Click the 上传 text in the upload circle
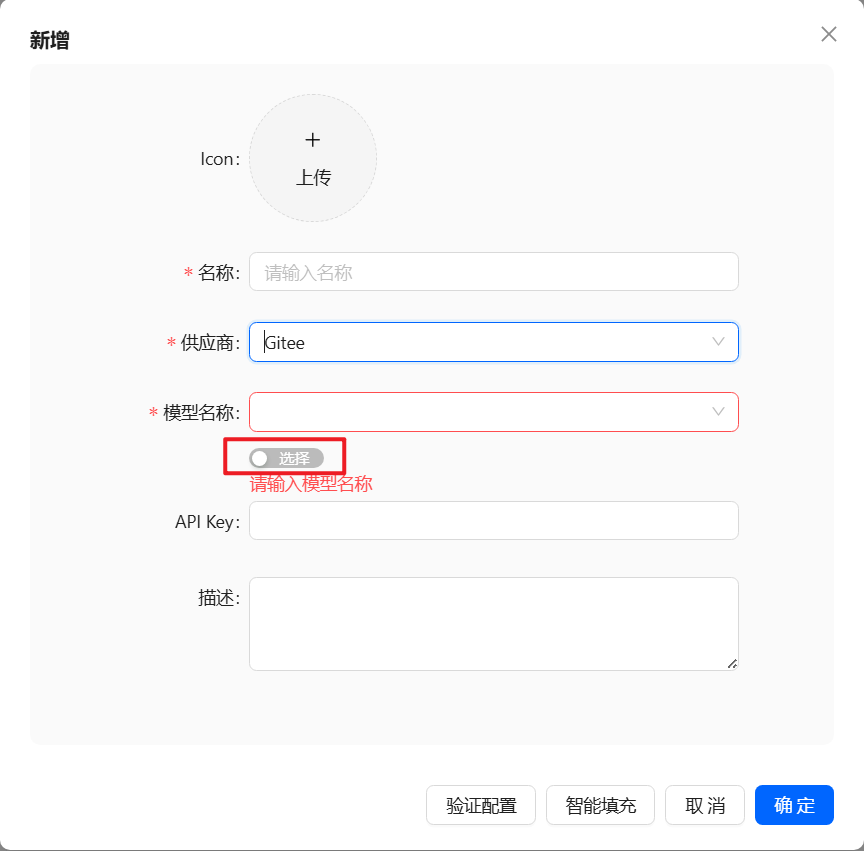The height and width of the screenshot is (851, 864). pyautogui.click(x=313, y=178)
